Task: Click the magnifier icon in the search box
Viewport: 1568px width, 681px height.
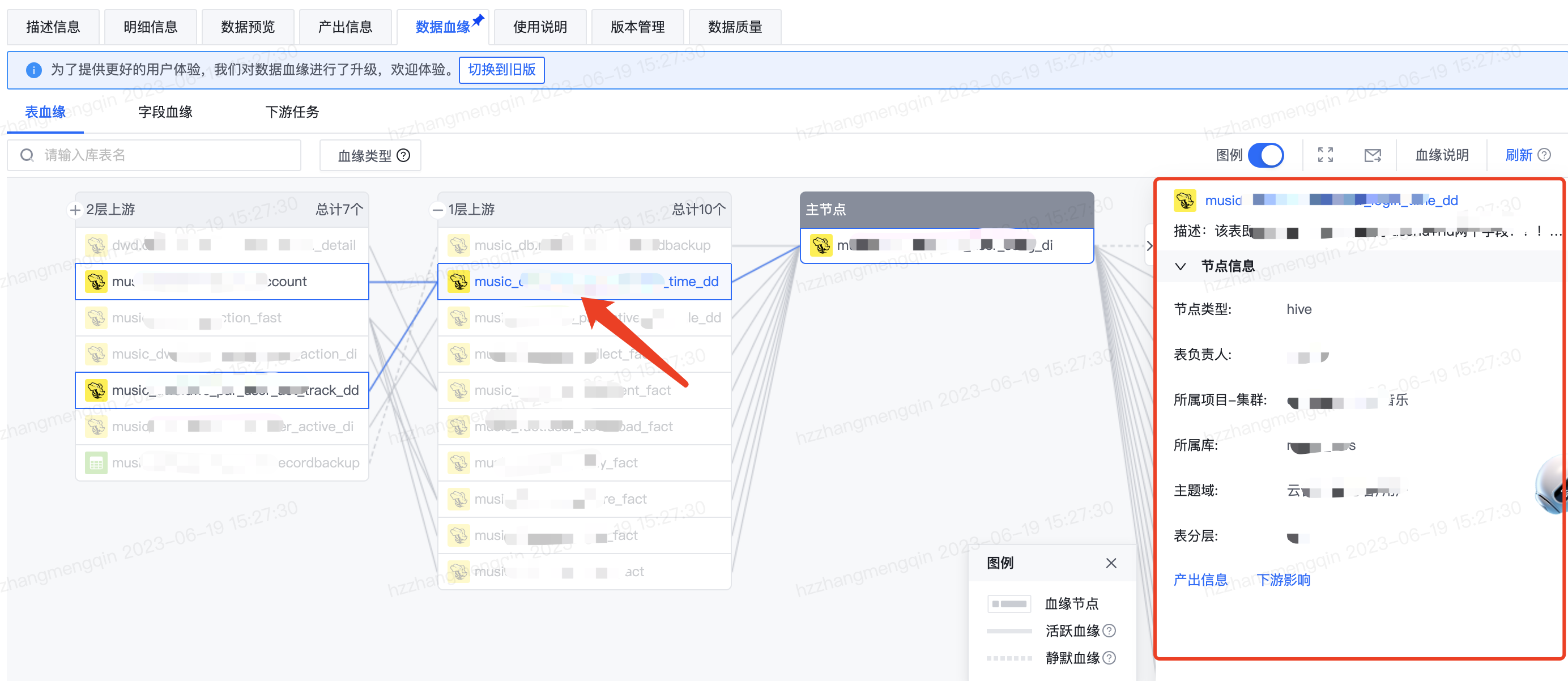Action: tap(27, 155)
